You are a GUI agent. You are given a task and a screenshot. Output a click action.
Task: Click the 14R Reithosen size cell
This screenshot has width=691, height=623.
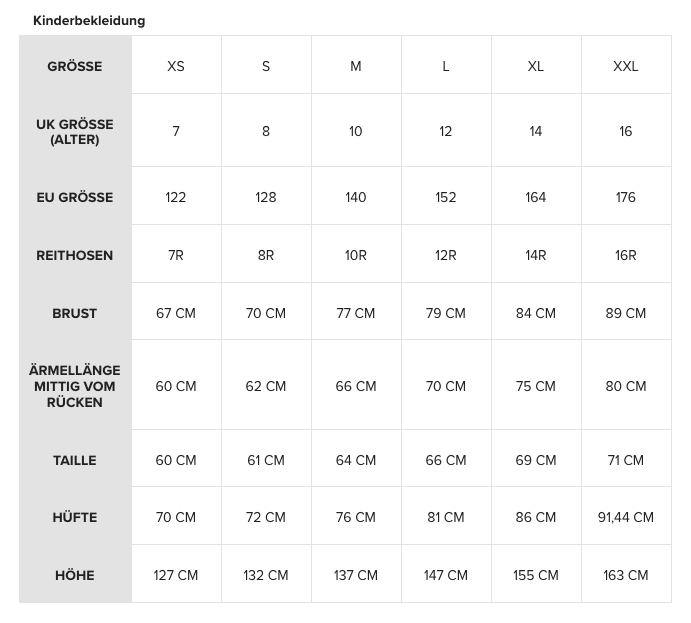tap(536, 255)
